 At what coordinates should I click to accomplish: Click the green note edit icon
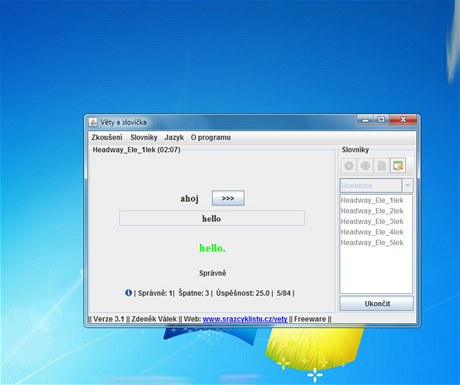pyautogui.click(x=398, y=166)
